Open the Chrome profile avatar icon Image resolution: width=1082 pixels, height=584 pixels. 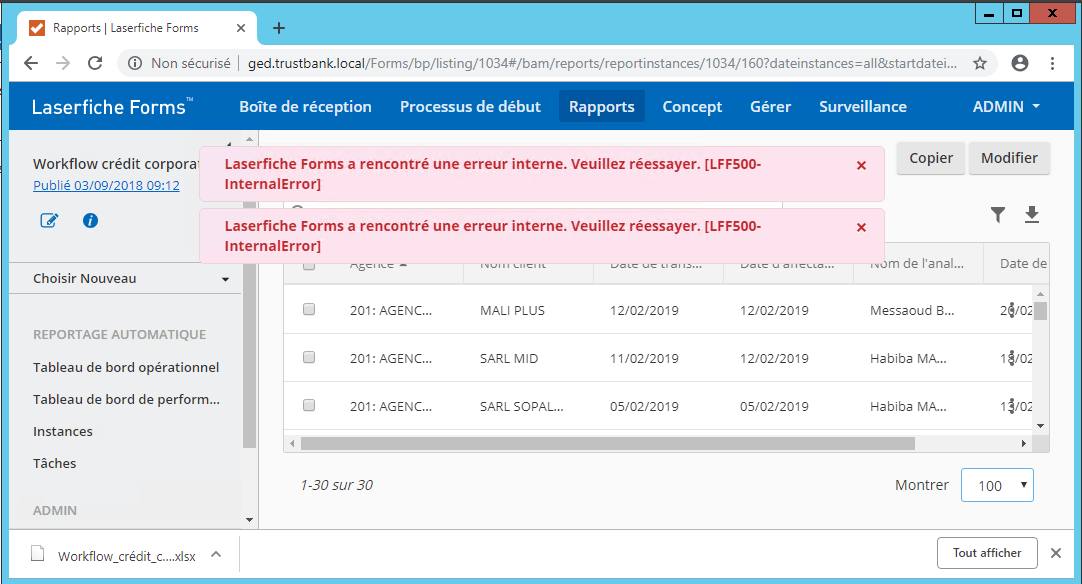pyautogui.click(x=1019, y=64)
